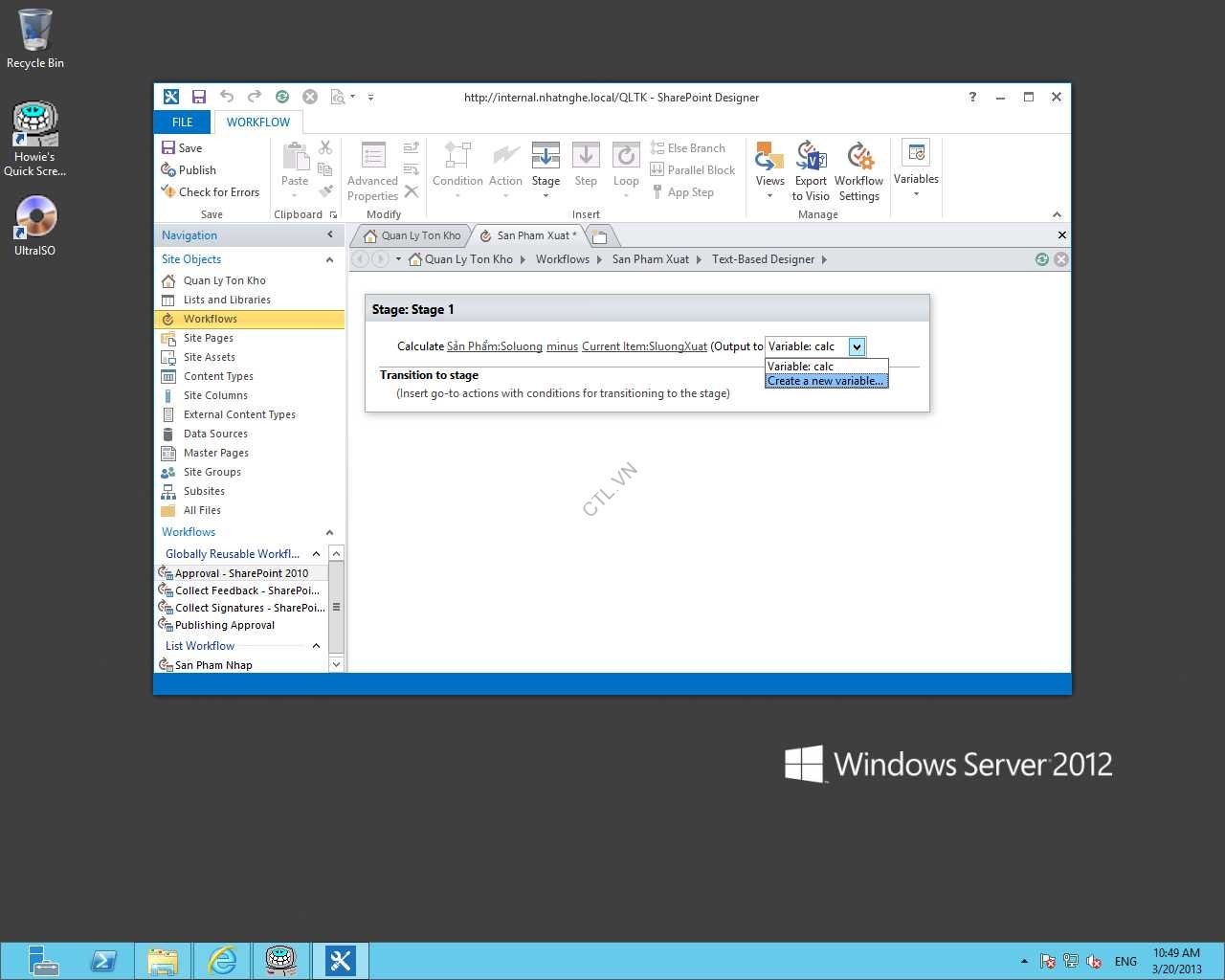This screenshot has height=980, width=1225.
Task: Click Check for Errors
Action: pos(211,192)
